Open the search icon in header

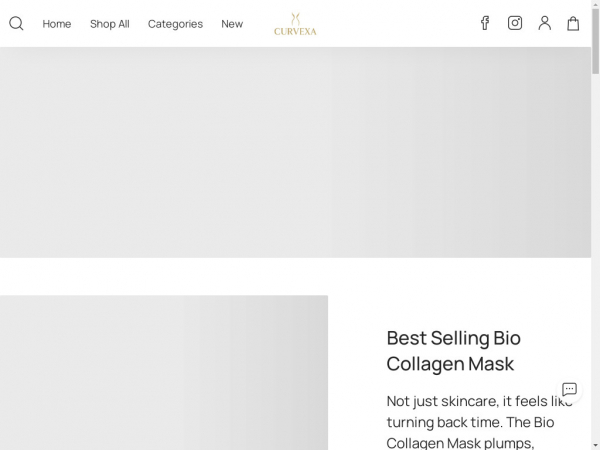click(x=16, y=23)
